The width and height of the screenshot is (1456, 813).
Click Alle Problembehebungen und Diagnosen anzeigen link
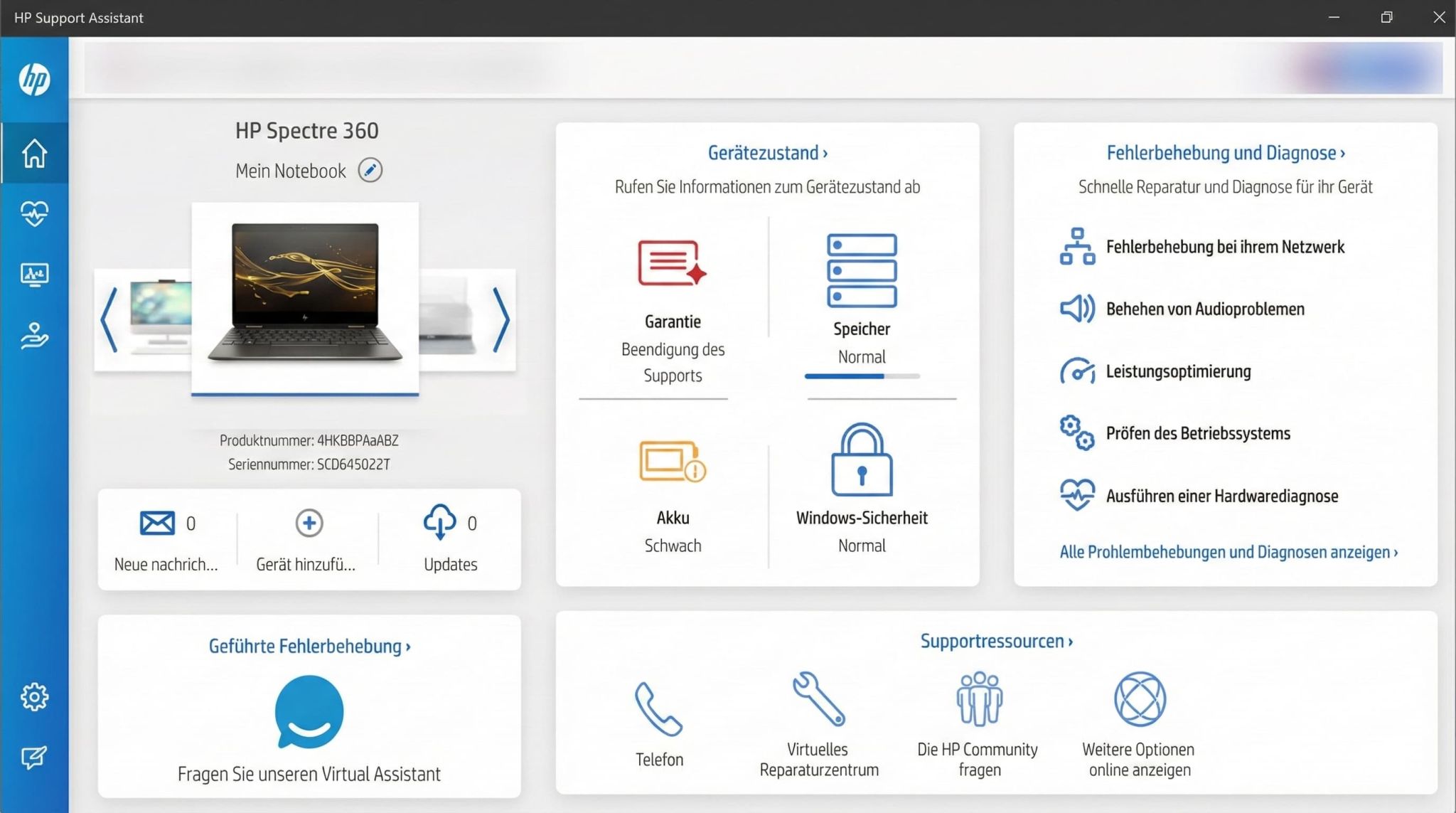point(1228,552)
